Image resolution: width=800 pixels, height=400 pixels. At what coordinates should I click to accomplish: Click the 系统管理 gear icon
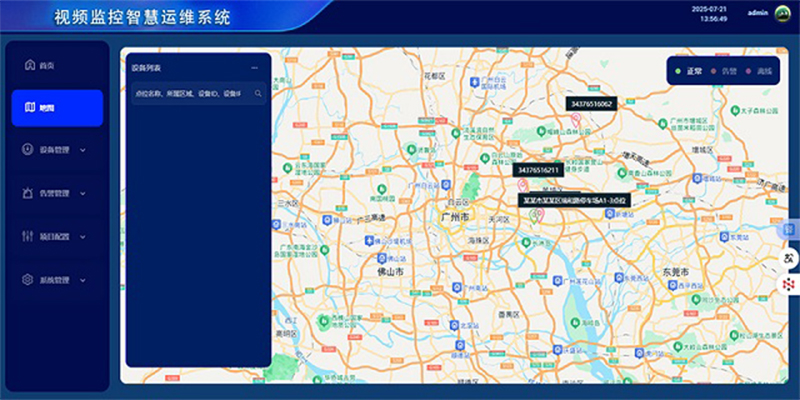(x=29, y=280)
